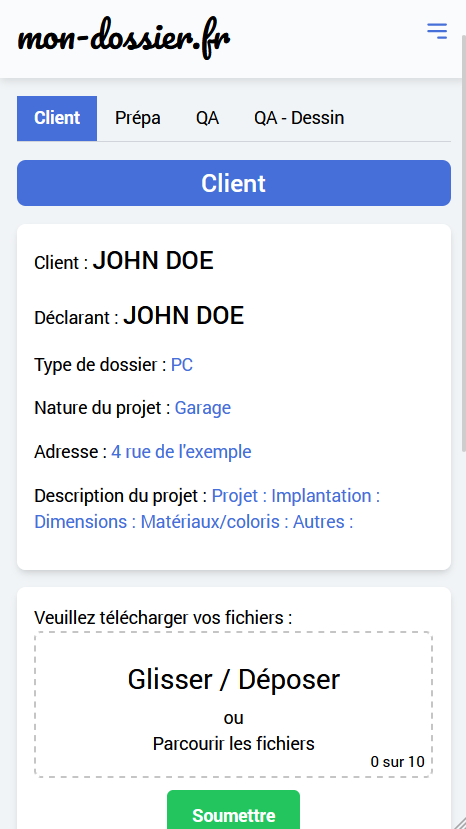The height and width of the screenshot is (829, 466).
Task: Click the Client name JOHN DOE
Action: [x=153, y=261]
